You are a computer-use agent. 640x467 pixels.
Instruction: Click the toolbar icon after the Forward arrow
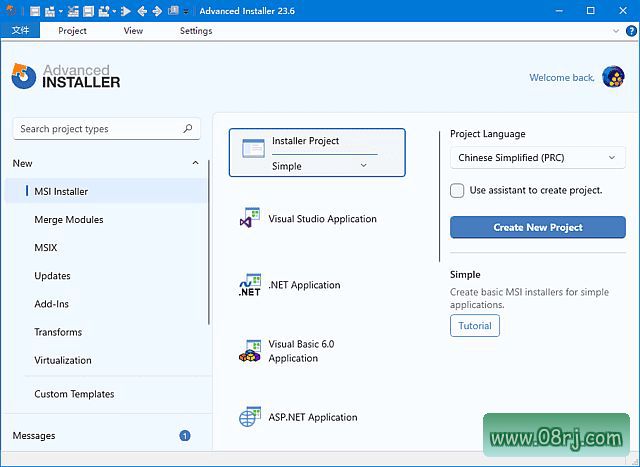pos(173,11)
